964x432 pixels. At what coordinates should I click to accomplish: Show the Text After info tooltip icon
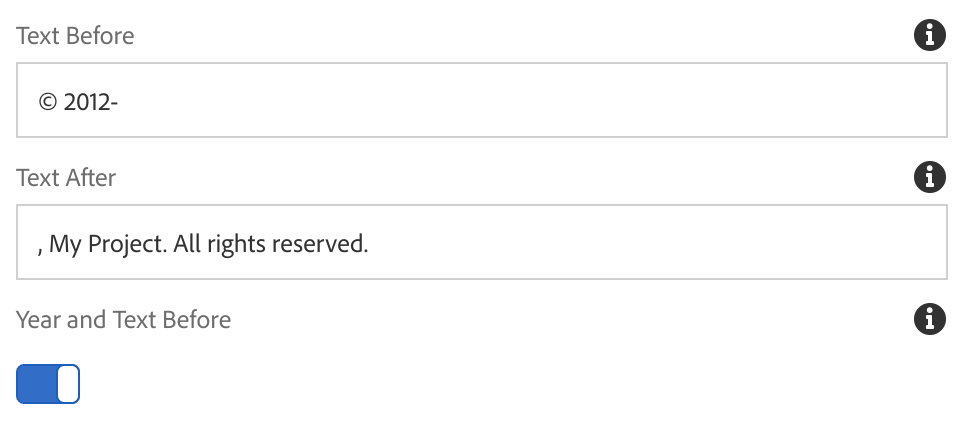(x=930, y=177)
